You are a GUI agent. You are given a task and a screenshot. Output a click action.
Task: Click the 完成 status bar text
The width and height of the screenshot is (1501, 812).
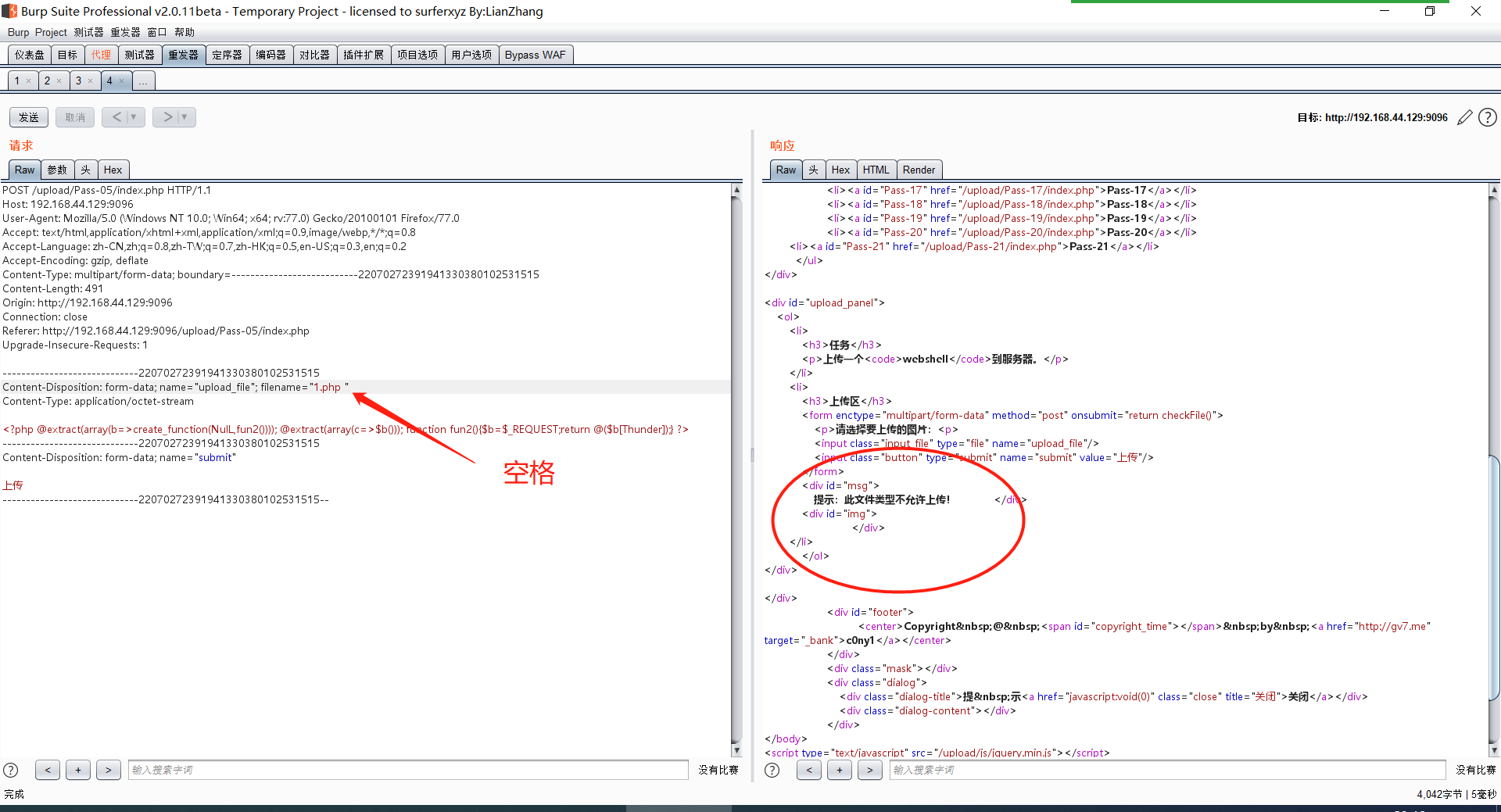coord(14,794)
